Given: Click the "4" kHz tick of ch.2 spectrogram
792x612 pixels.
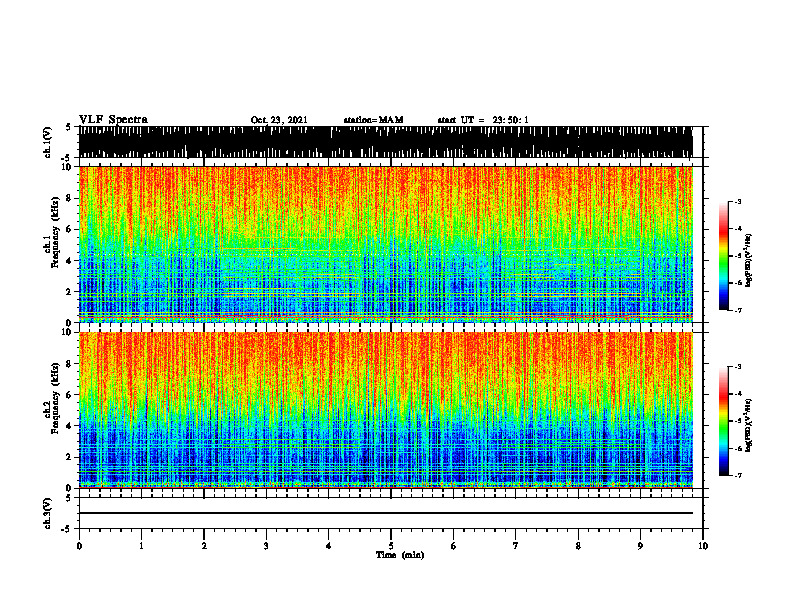Looking at the screenshot, I should (69, 426).
